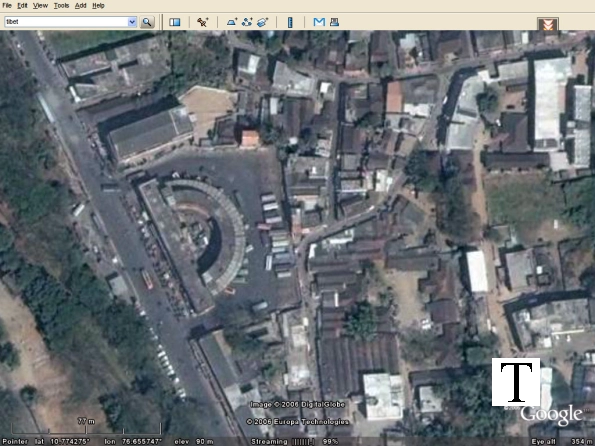Open the Edit menu
The height and width of the screenshot is (446, 595).
click(22, 6)
